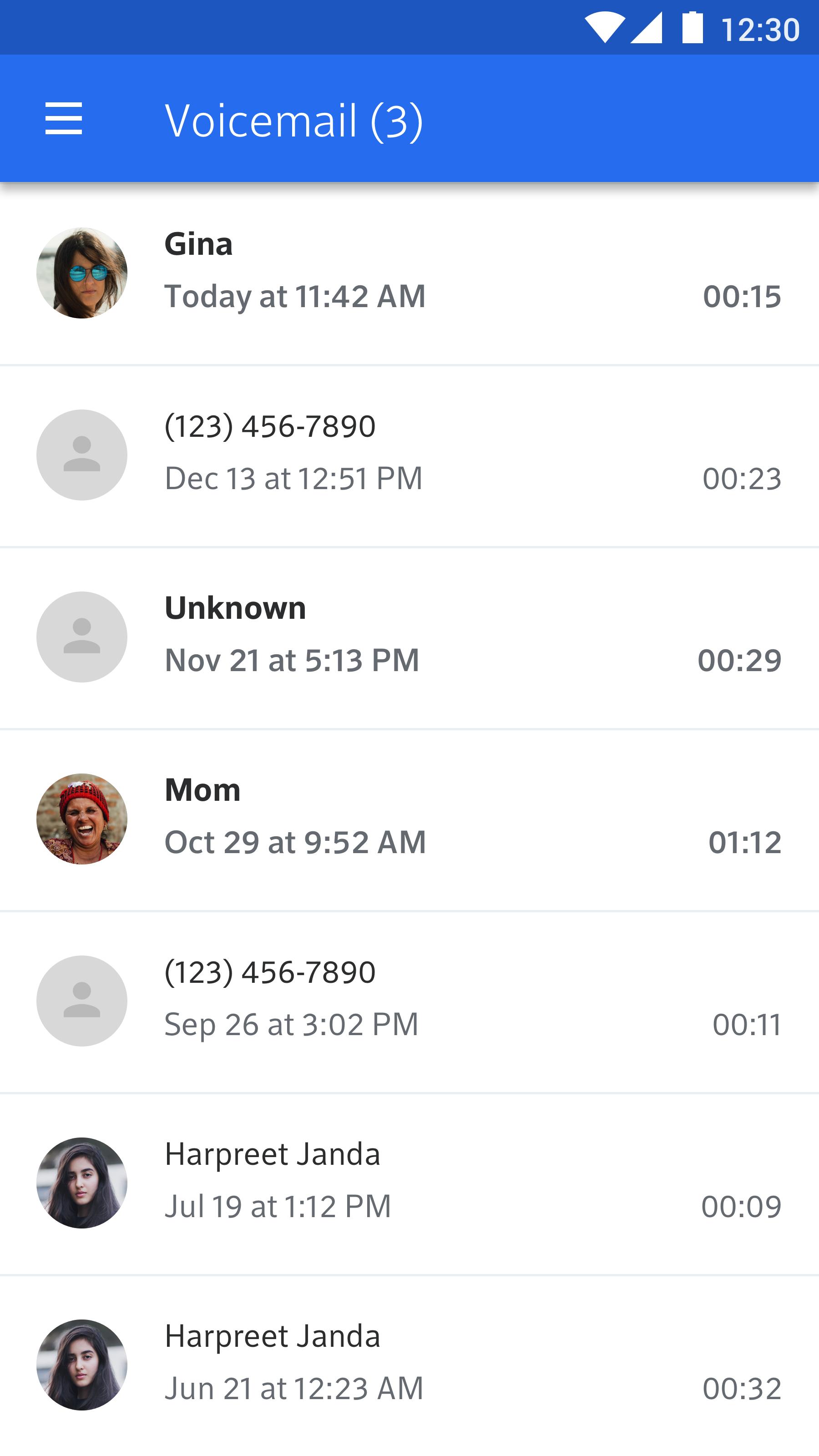
Task: Tap placeholder avatar for Dec 13 voicemail
Action: (82, 455)
